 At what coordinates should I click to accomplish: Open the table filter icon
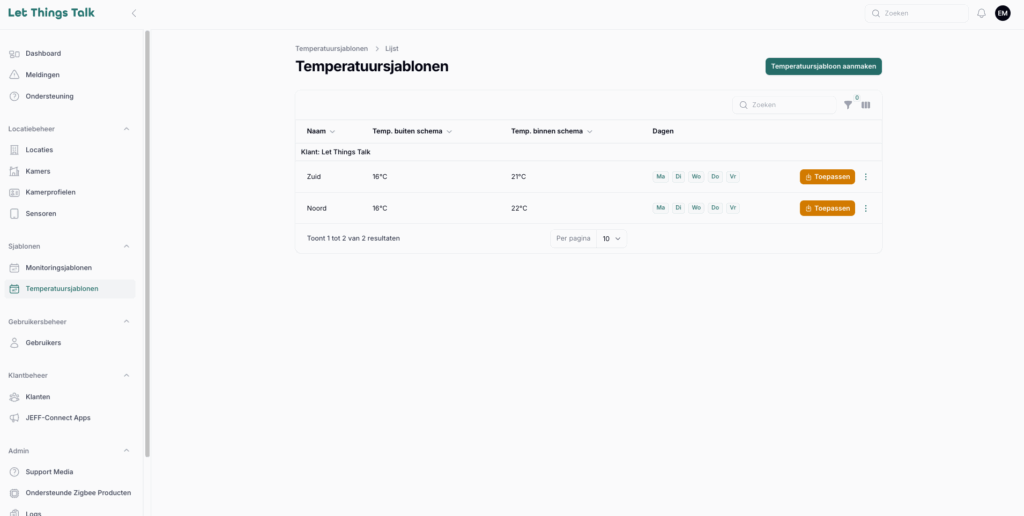coord(848,105)
